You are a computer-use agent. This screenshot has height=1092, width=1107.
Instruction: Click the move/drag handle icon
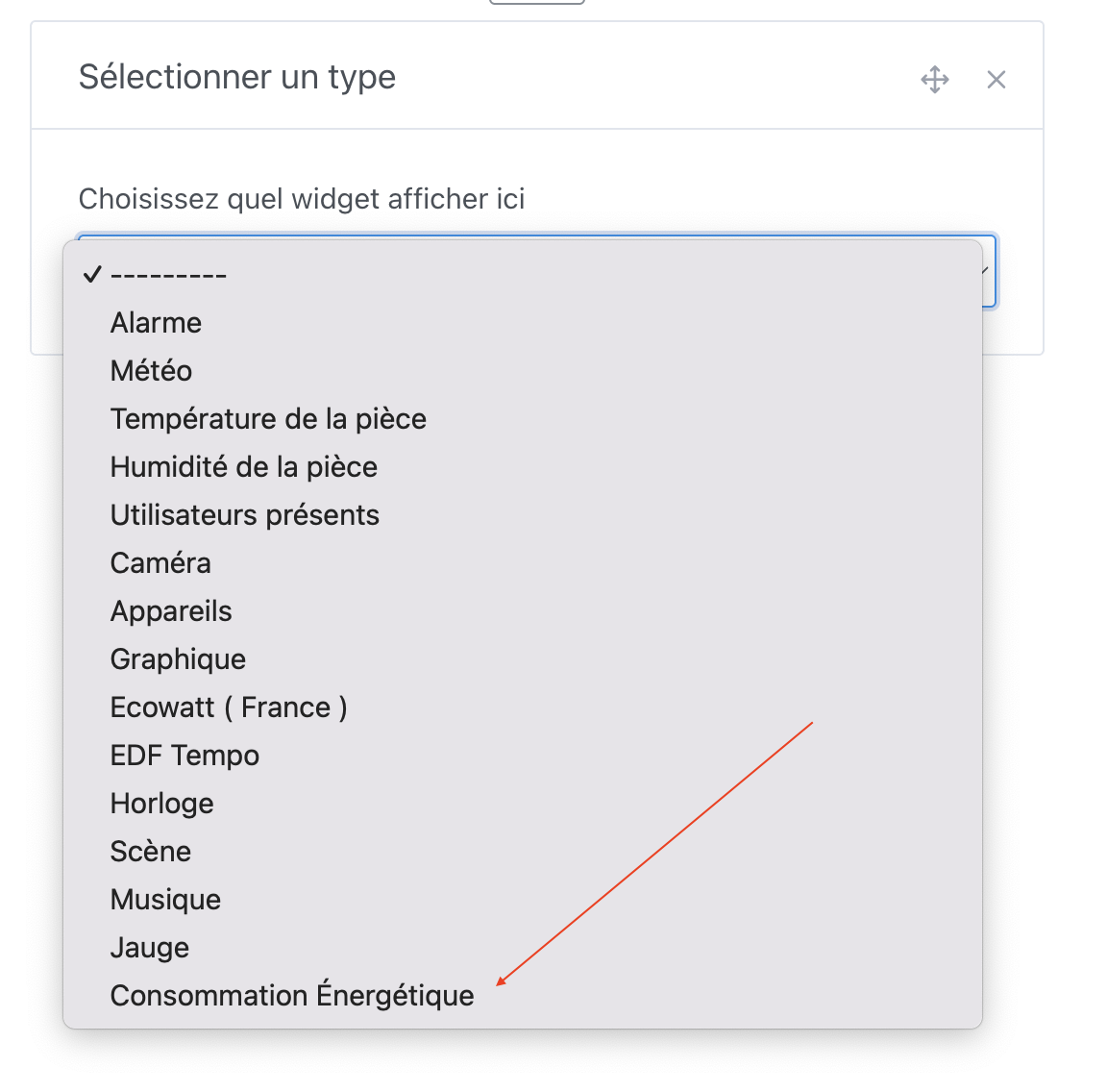[934, 79]
